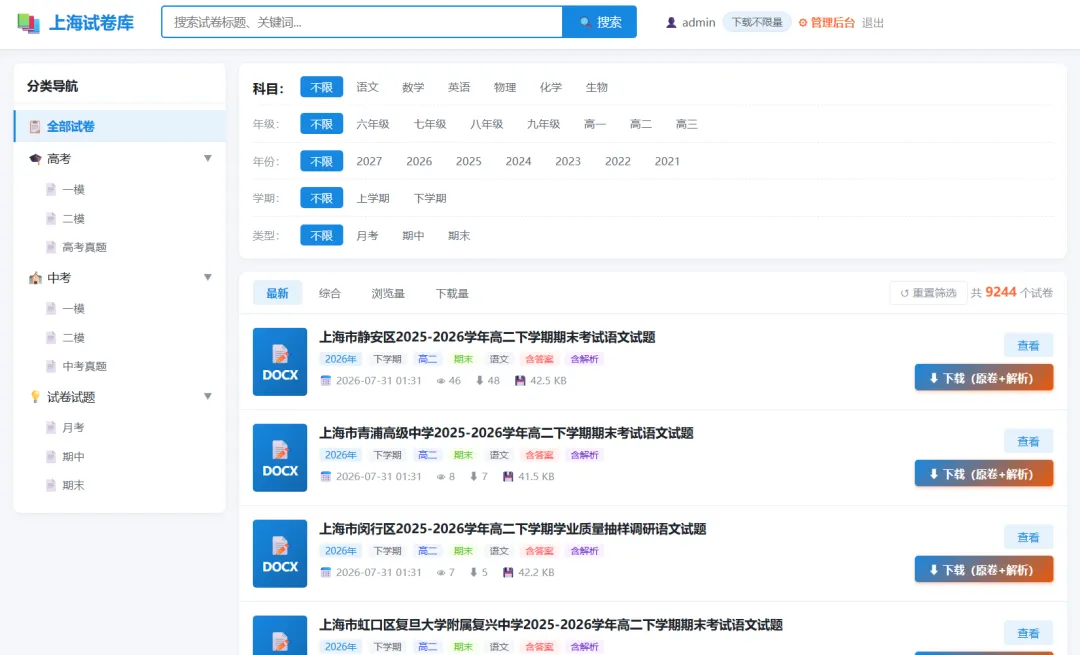This screenshot has height=655, width=1080.
Task: Switch to the 综合 sort tab
Action: pyautogui.click(x=330, y=293)
